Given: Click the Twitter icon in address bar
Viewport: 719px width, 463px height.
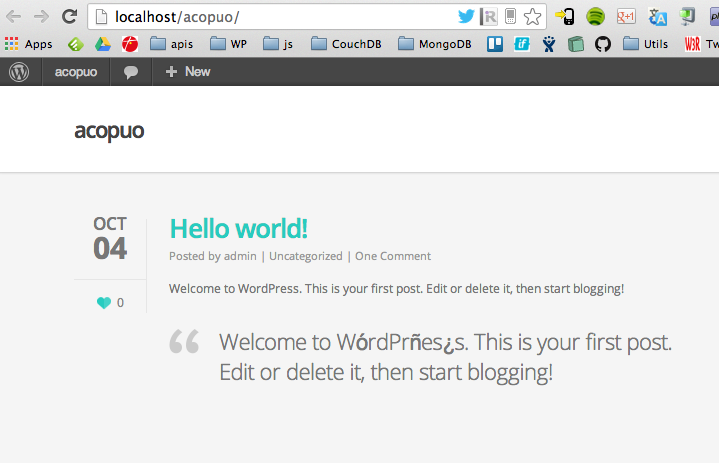Looking at the screenshot, I should (x=466, y=16).
